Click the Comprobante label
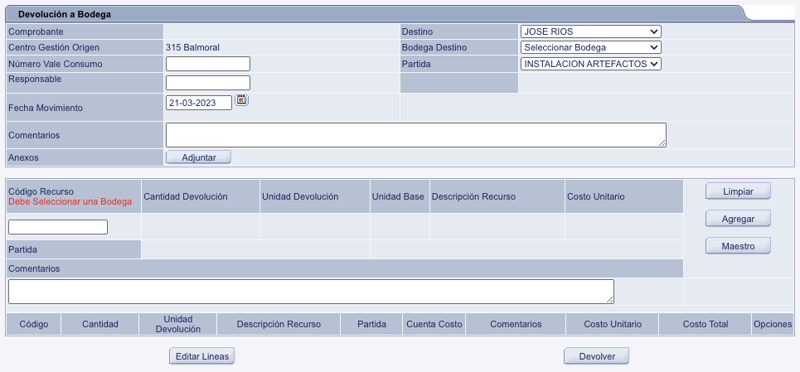 tap(36, 32)
